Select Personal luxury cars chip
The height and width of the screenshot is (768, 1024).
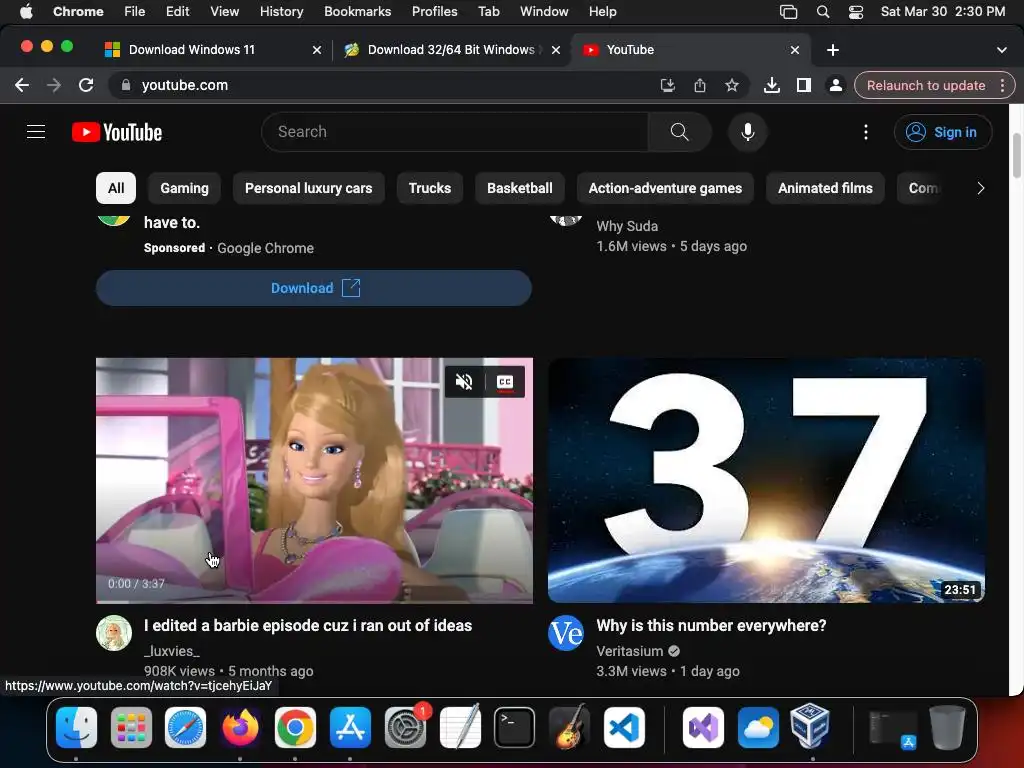[x=308, y=188]
